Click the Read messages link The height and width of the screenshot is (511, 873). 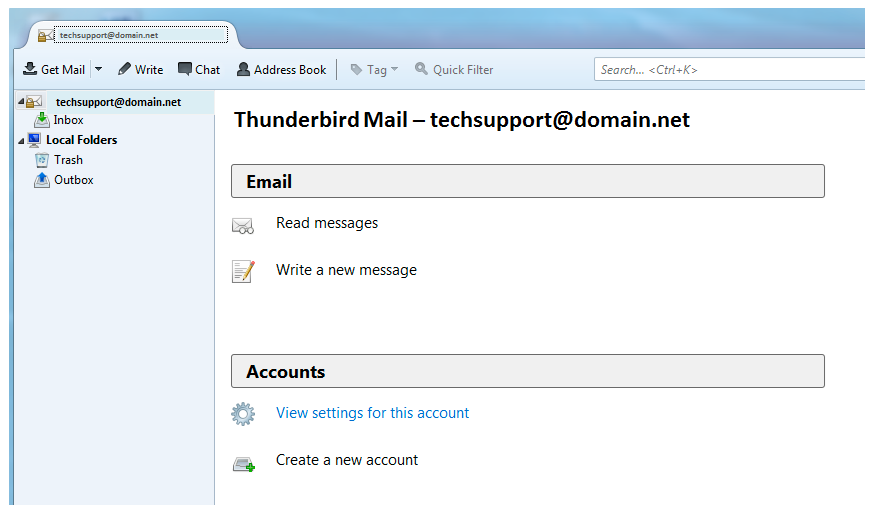click(327, 223)
